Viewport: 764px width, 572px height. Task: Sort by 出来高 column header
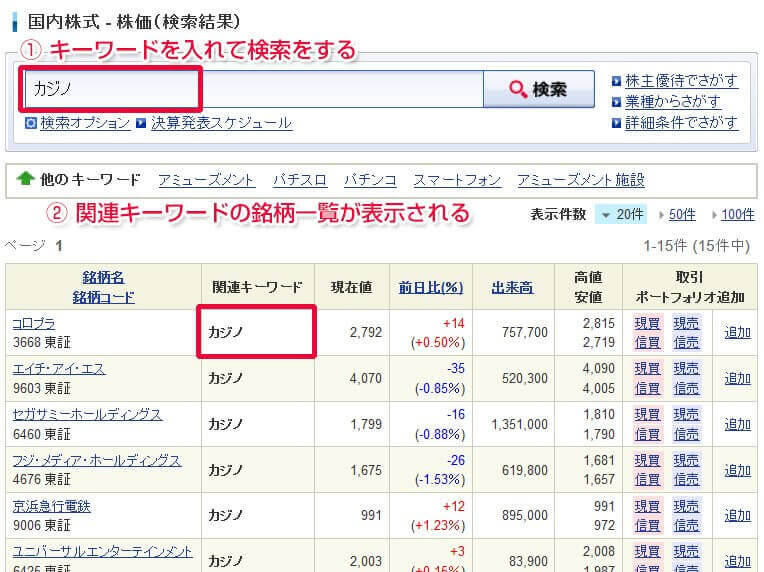[x=512, y=287]
